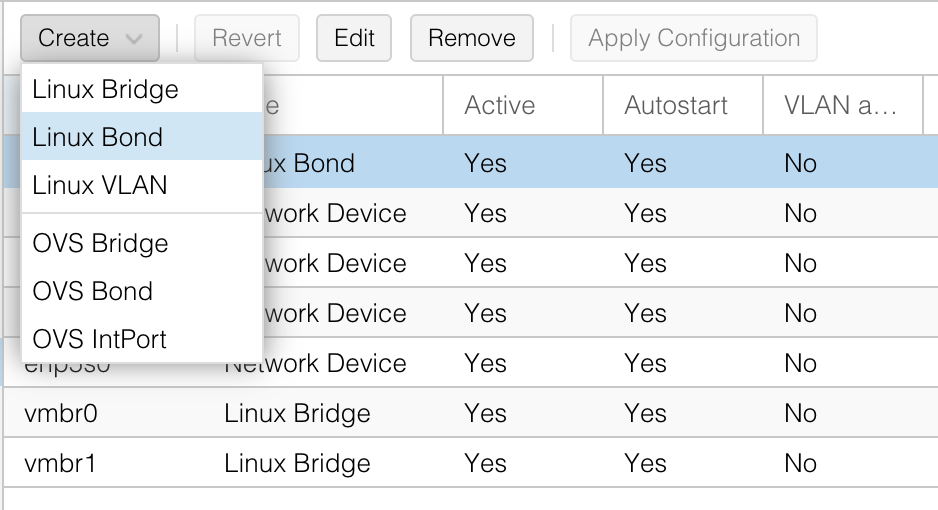Click Apply Configuration button
The height and width of the screenshot is (510, 938).
click(693, 38)
